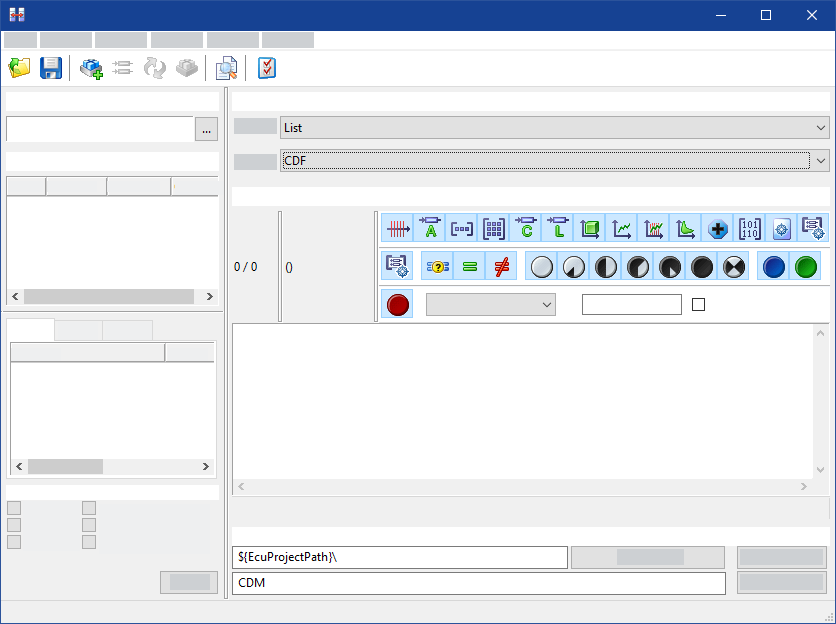Toggle the green letter A parameter icon
The height and width of the screenshot is (624, 836).
430,228
